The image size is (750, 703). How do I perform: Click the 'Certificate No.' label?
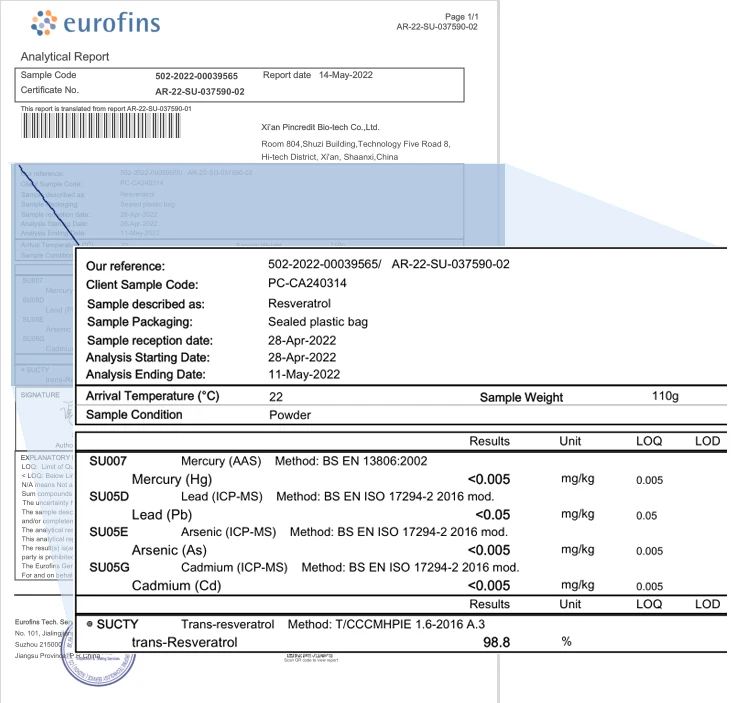coord(49,90)
